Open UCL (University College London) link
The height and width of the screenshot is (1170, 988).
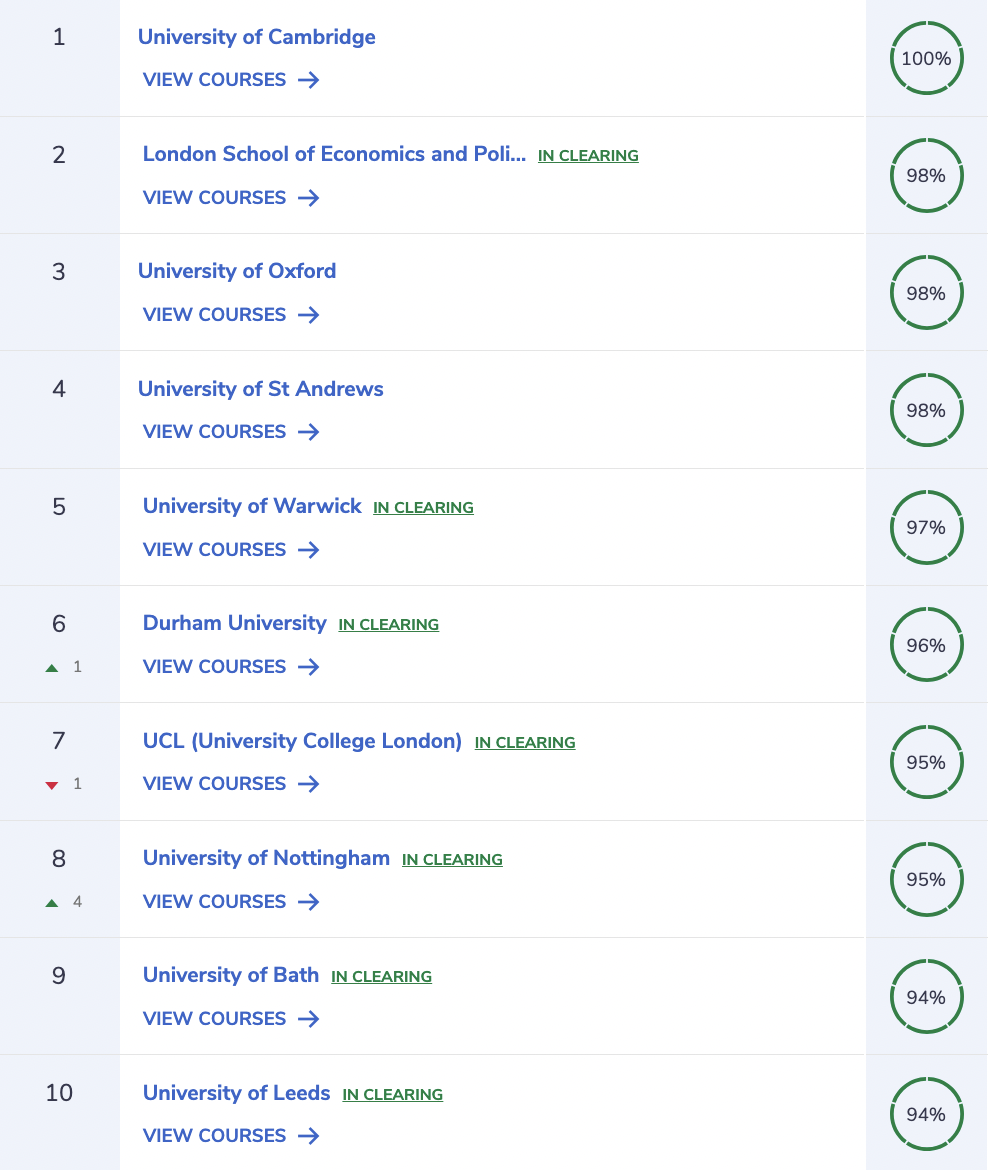point(302,741)
